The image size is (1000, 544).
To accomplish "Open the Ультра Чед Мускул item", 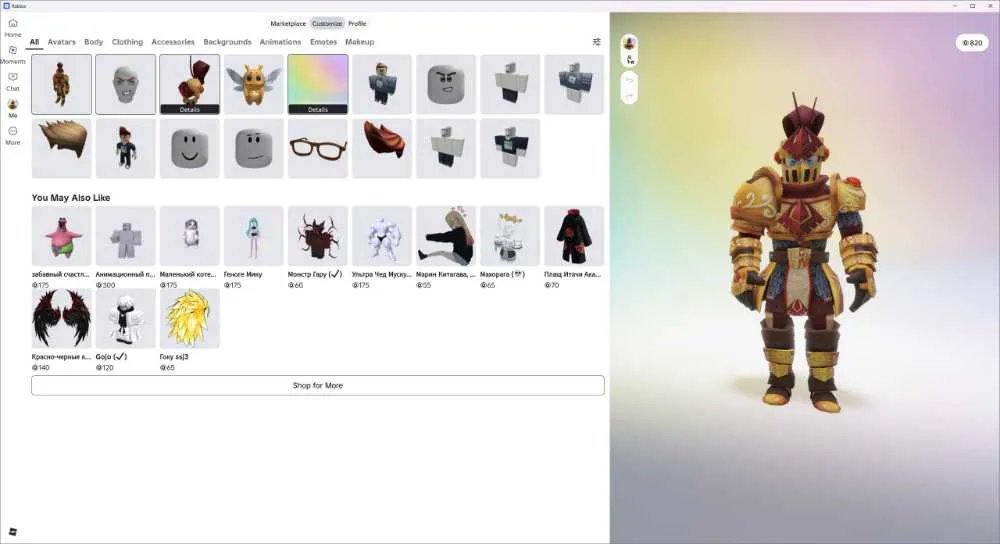I will (382, 236).
